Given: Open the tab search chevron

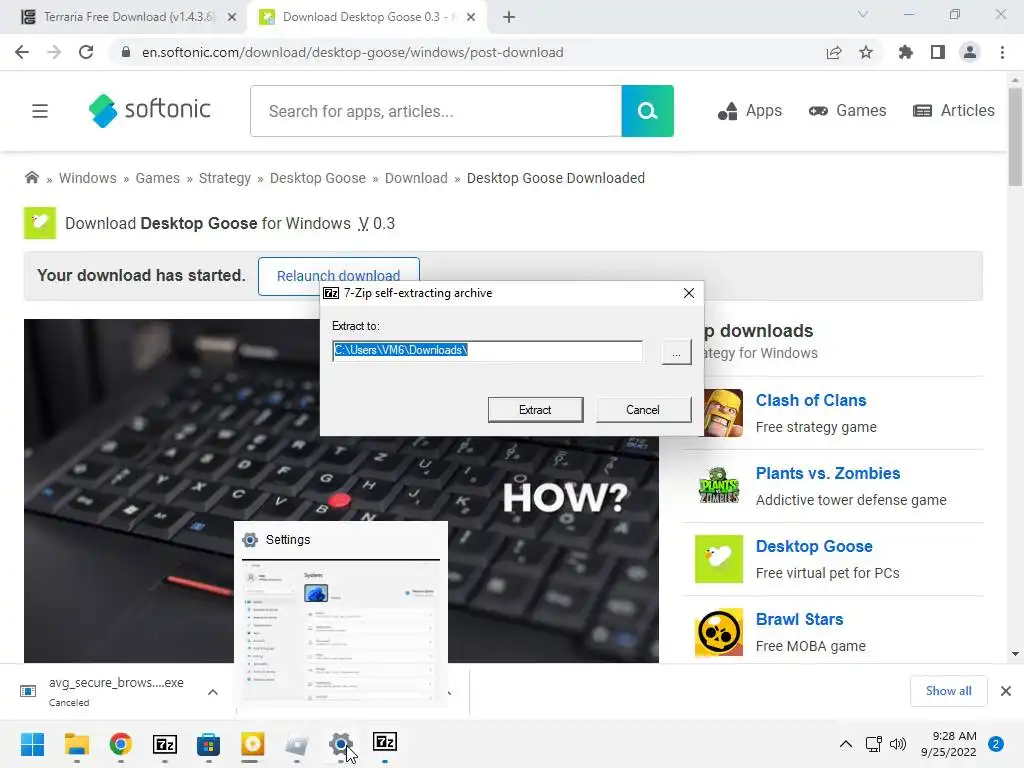Looking at the screenshot, I should pos(863,14).
